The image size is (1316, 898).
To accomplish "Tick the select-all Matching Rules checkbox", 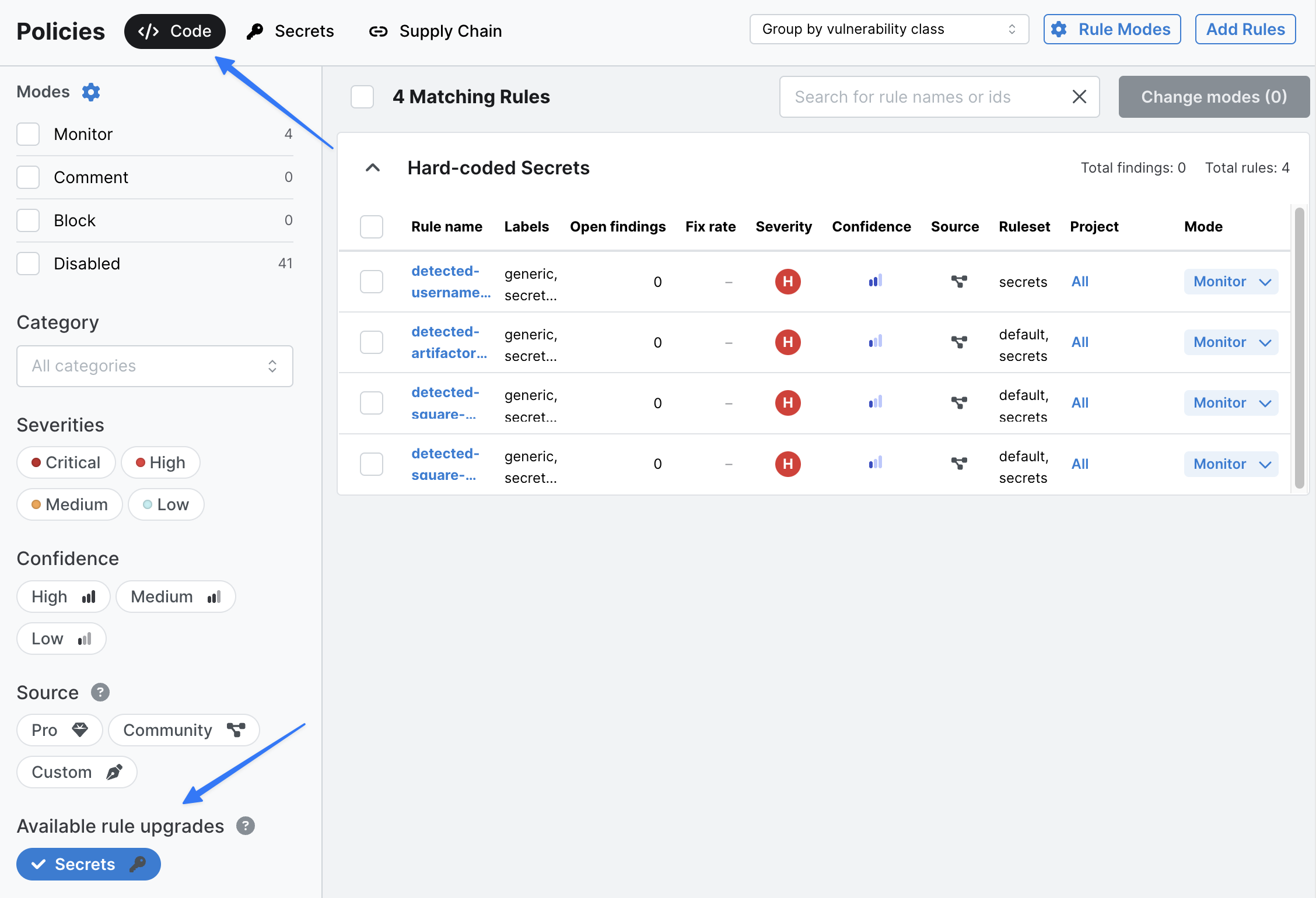I will tap(362, 97).
